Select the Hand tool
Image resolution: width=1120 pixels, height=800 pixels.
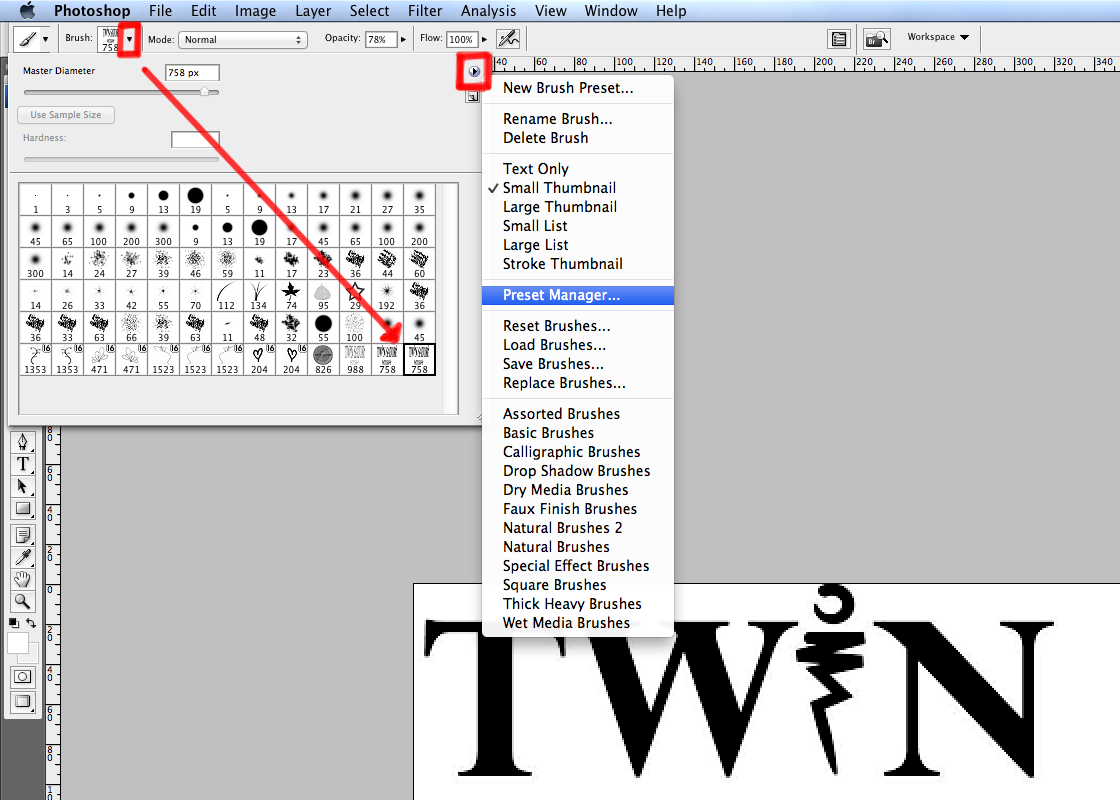[x=23, y=579]
